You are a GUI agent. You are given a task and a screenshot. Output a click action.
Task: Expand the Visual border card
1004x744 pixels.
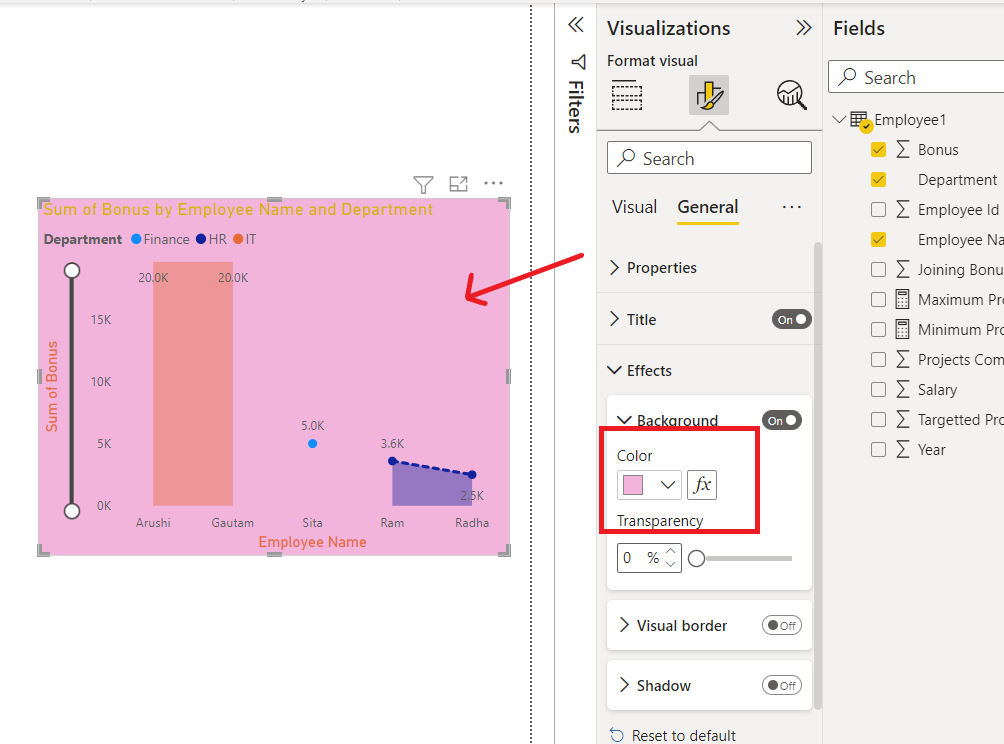[624, 625]
